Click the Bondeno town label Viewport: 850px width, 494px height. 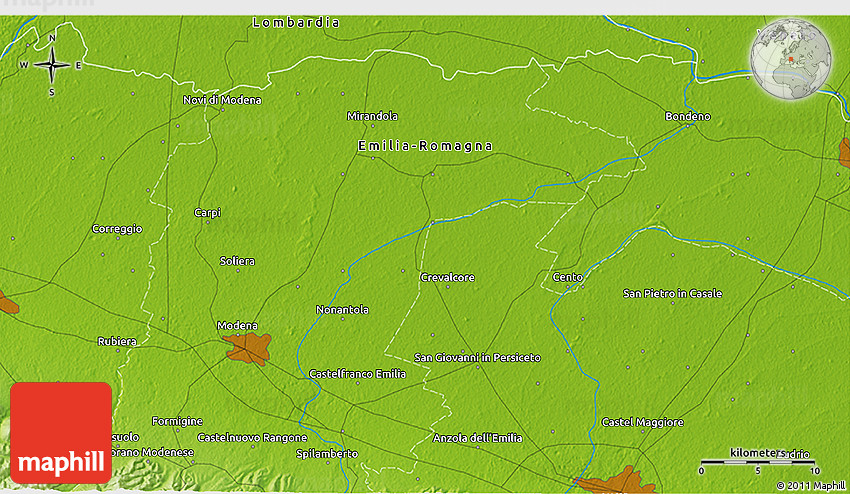pos(688,117)
